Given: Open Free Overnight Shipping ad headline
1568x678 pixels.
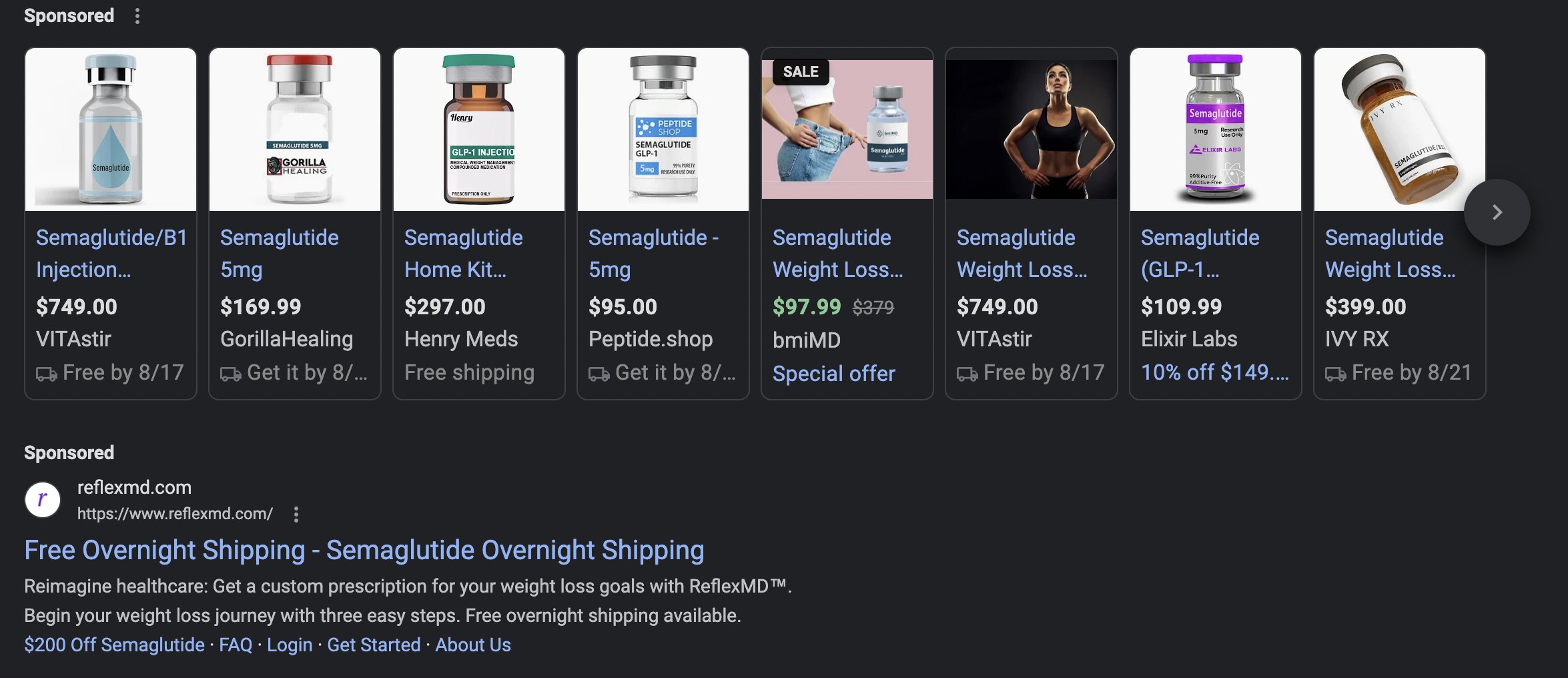Looking at the screenshot, I should [x=364, y=551].
